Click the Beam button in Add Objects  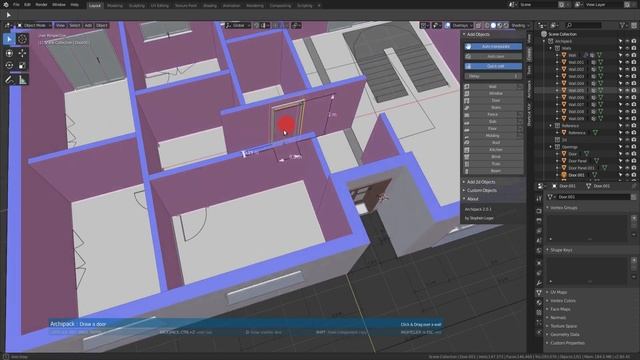pyautogui.click(x=493, y=171)
